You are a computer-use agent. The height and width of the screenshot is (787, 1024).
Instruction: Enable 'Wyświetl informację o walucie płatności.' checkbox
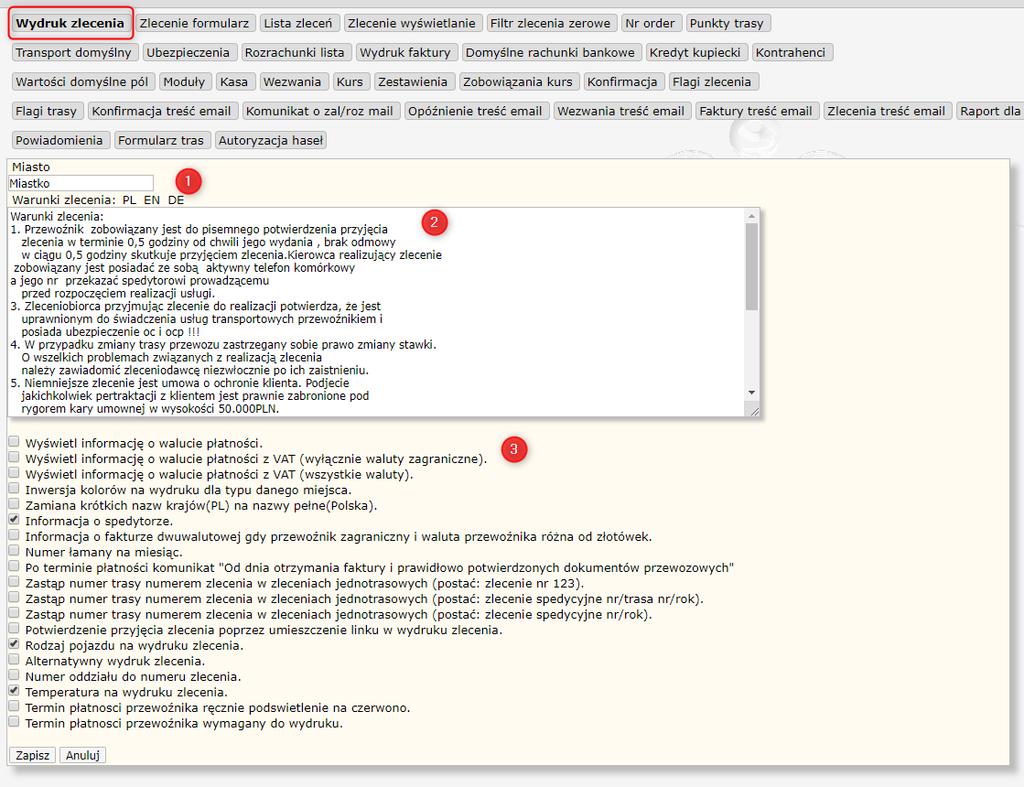[14, 442]
